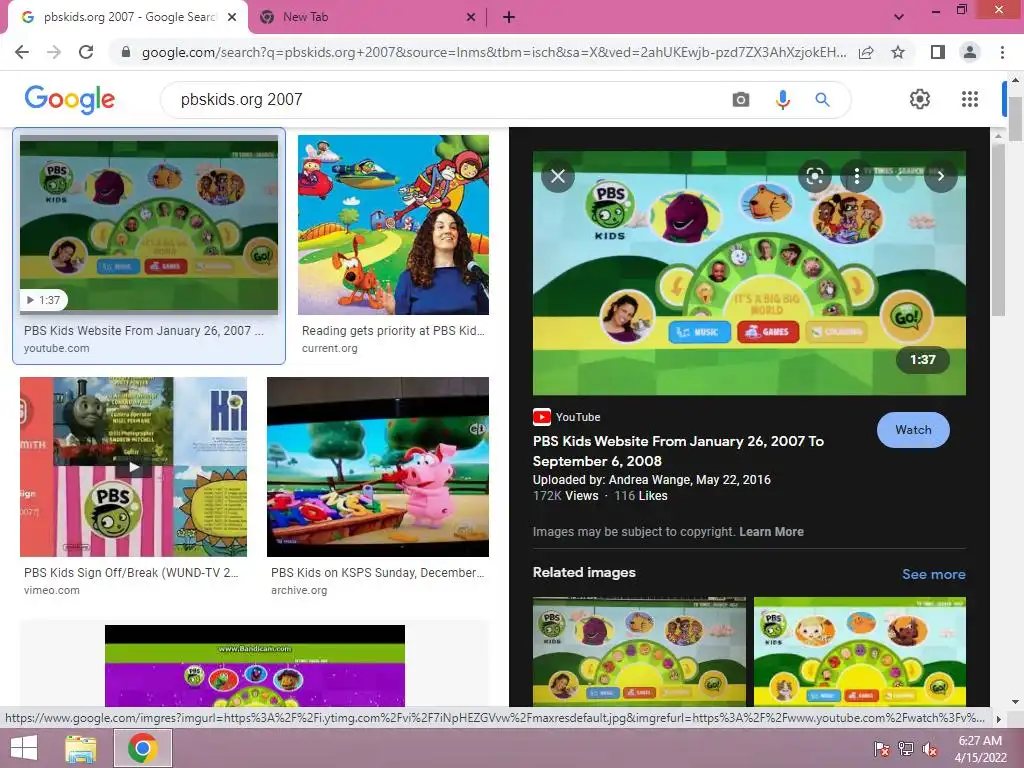Viewport: 1024px width, 768px height.
Task: Open Google quick settings gear
Action: [x=920, y=99]
